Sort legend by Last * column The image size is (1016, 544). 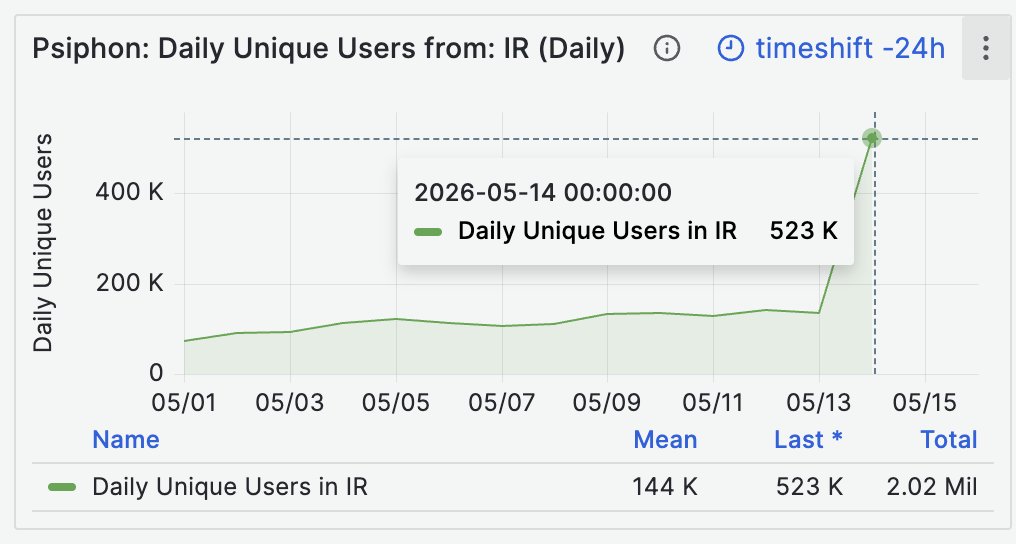pyautogui.click(x=808, y=440)
